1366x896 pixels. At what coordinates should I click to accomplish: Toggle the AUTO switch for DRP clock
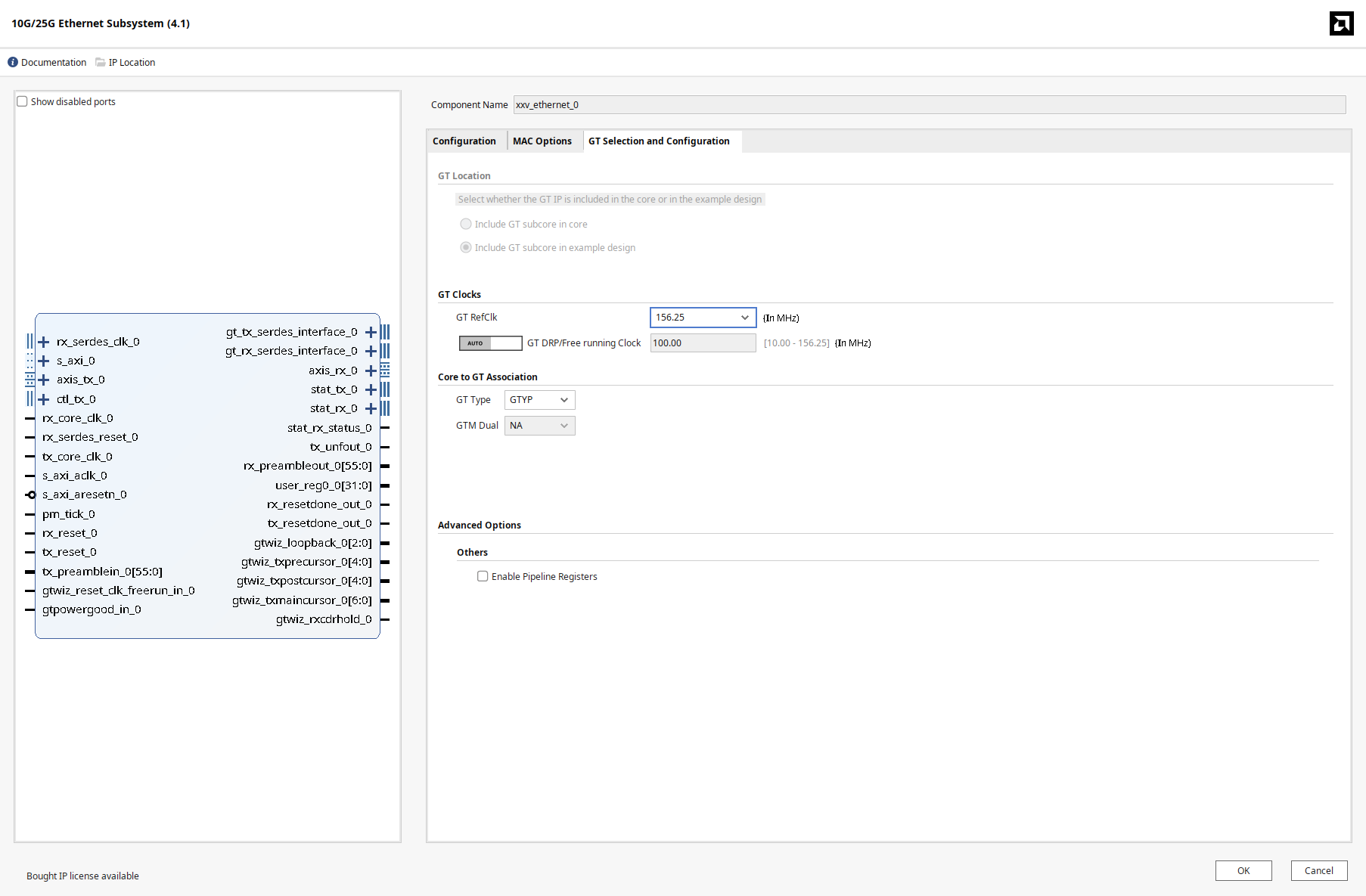click(x=490, y=343)
